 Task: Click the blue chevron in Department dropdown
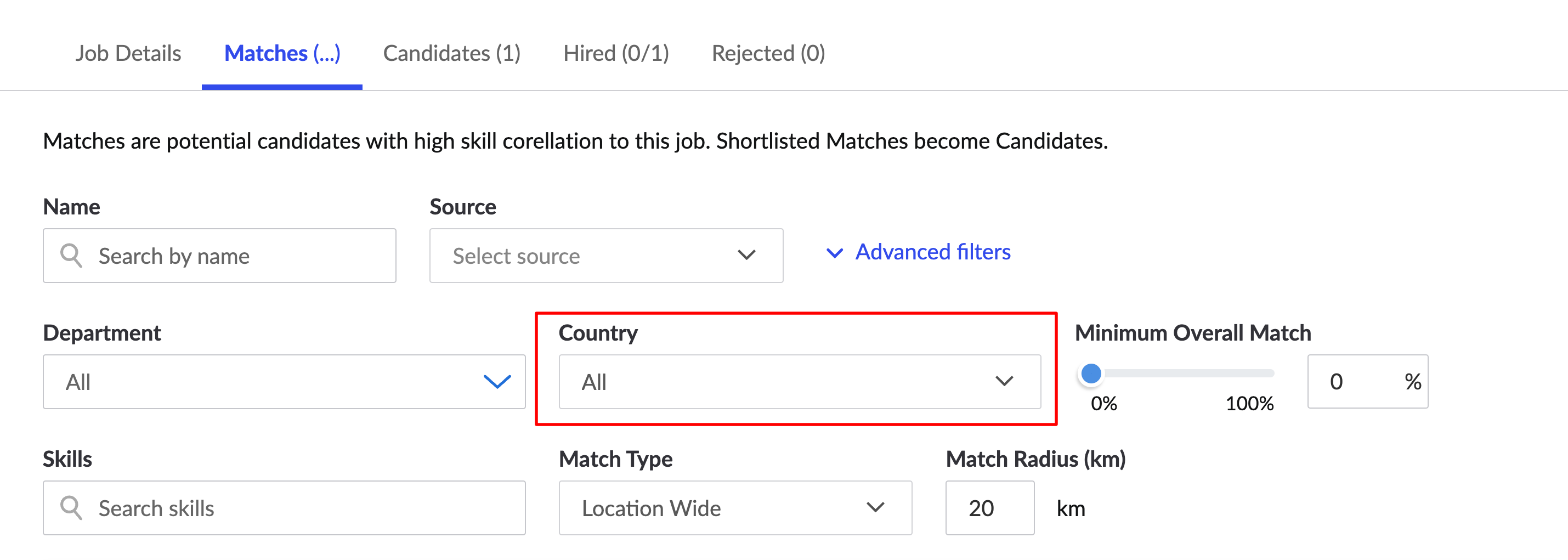(497, 382)
